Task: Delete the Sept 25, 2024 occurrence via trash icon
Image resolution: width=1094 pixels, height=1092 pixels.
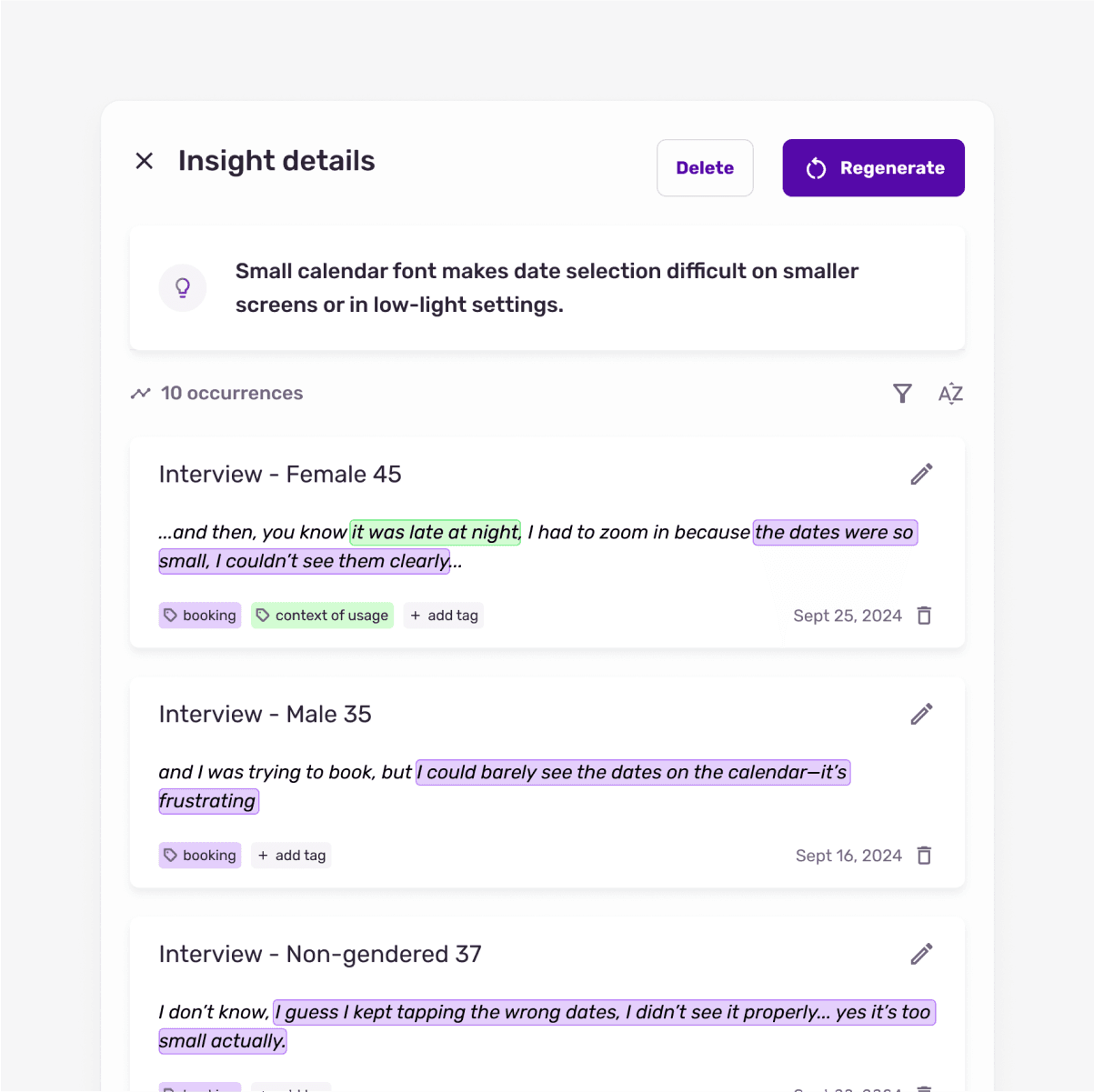Action: click(x=924, y=616)
